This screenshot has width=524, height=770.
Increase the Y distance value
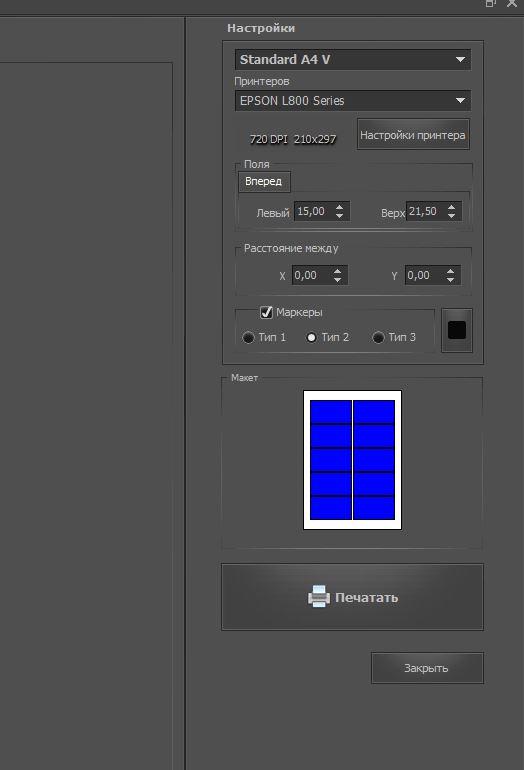coord(450,271)
